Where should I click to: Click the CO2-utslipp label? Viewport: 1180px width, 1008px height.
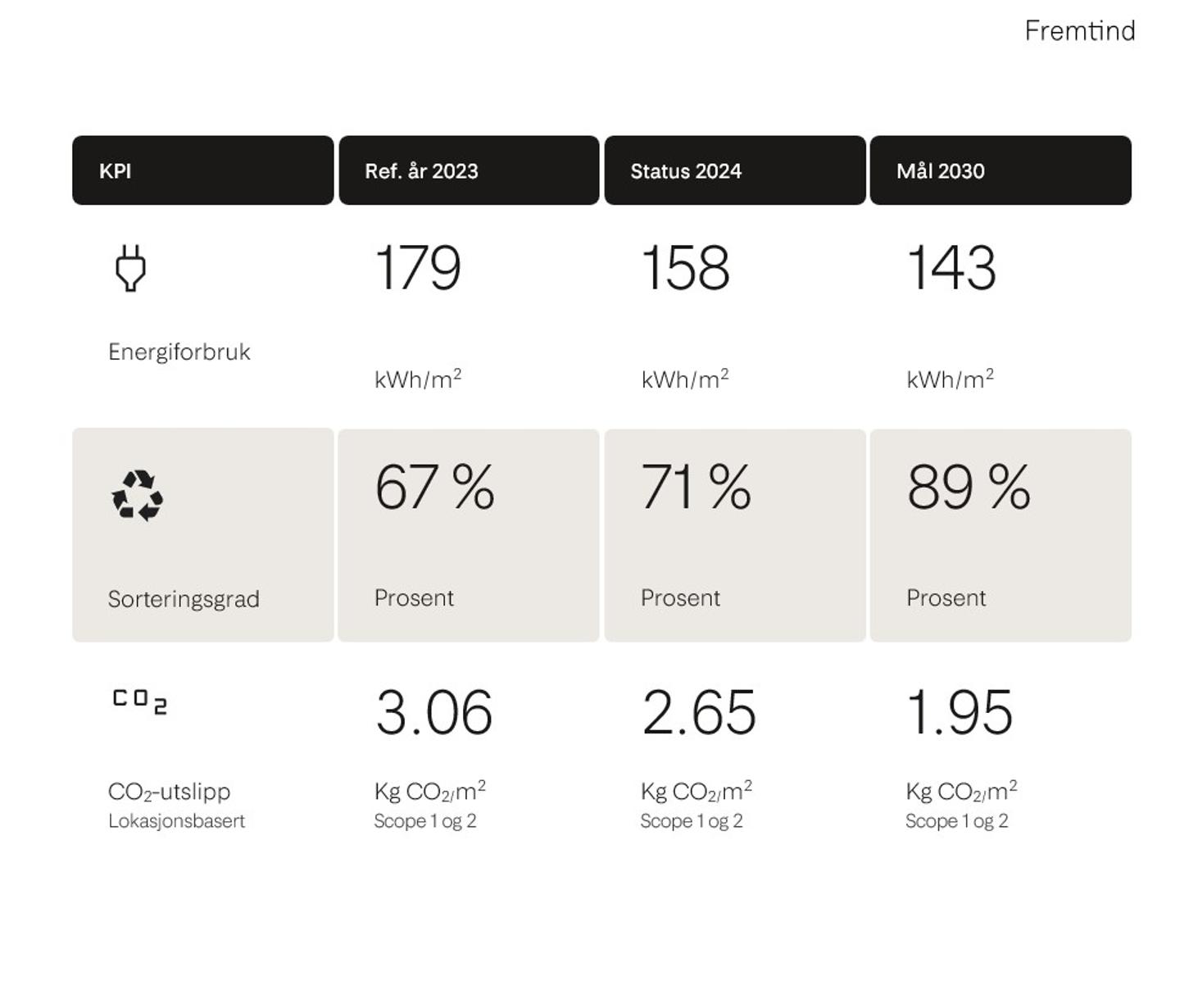click(170, 792)
